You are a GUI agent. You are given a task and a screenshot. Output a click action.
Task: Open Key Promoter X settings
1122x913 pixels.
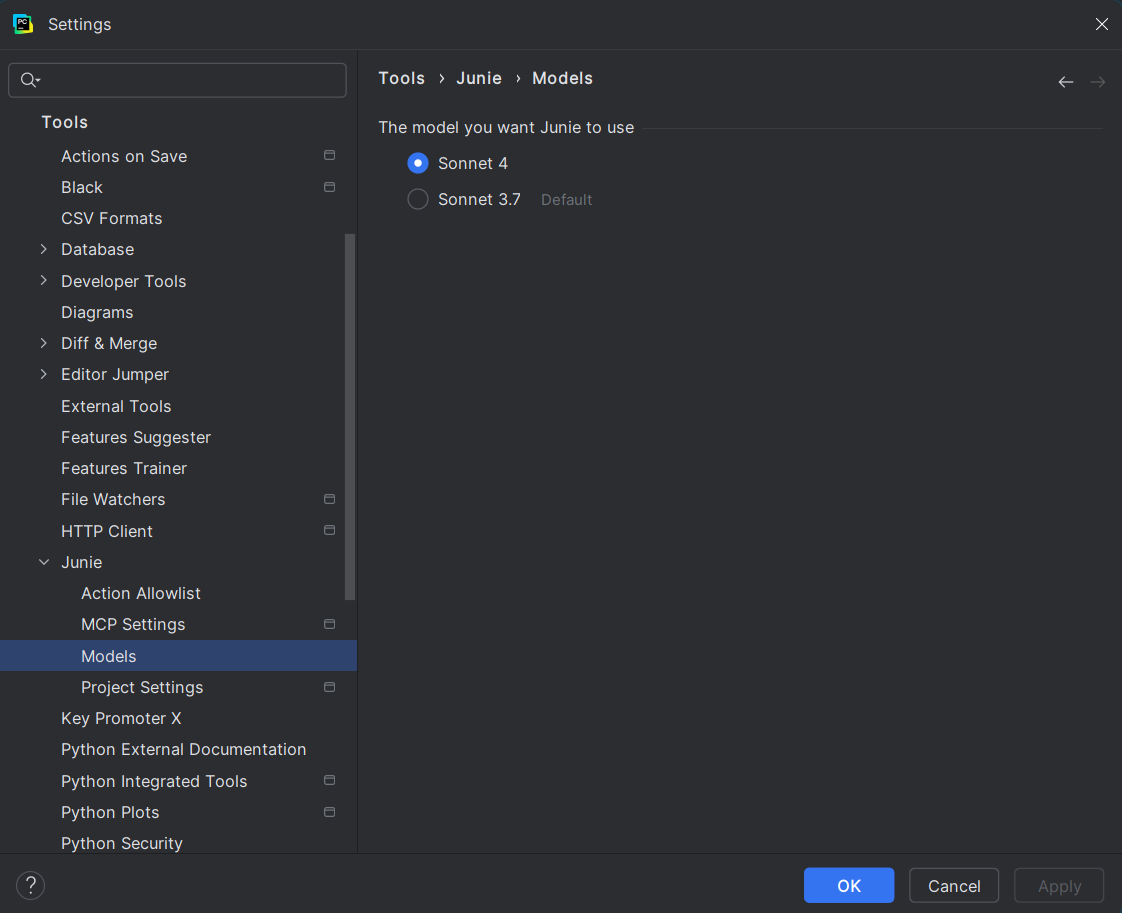coord(121,718)
